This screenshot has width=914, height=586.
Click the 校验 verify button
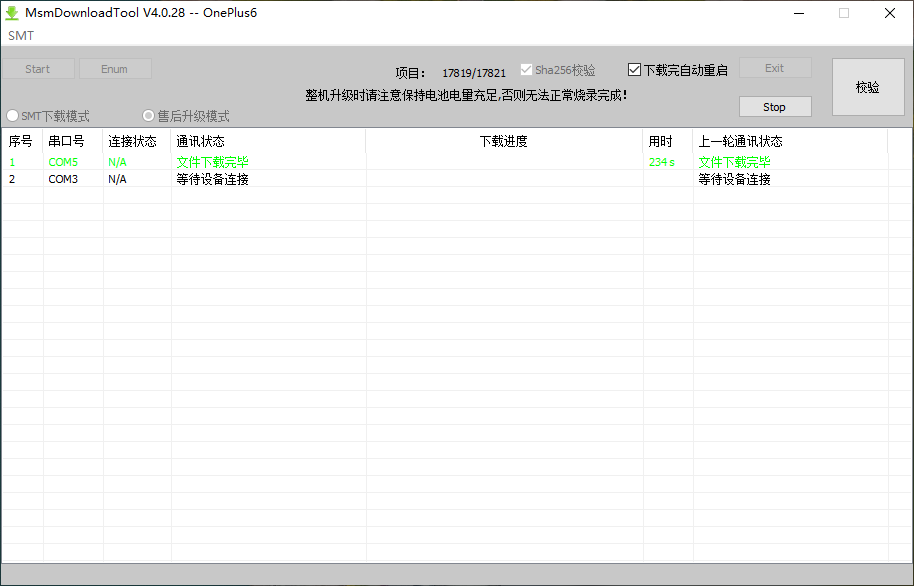coord(868,87)
